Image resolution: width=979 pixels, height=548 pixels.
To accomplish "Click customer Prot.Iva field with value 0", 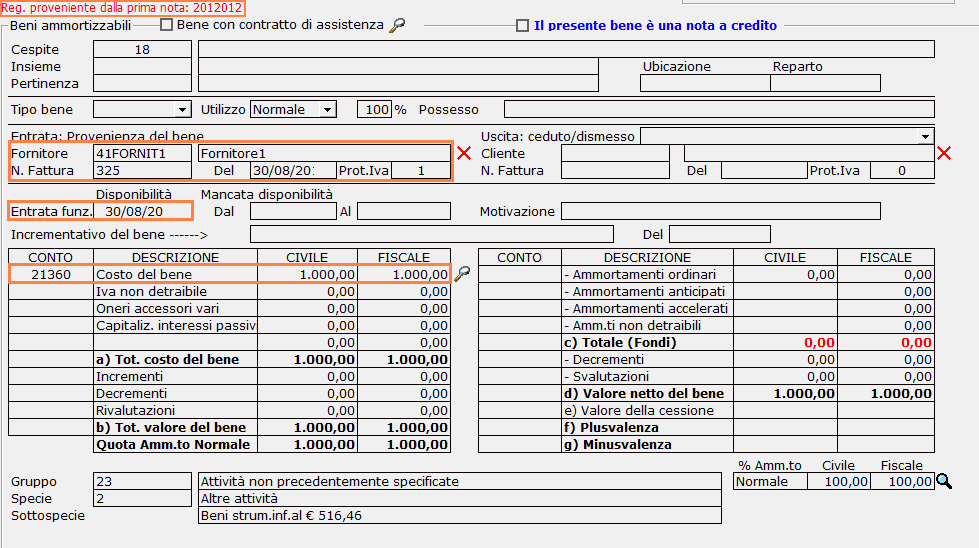I will click(902, 170).
